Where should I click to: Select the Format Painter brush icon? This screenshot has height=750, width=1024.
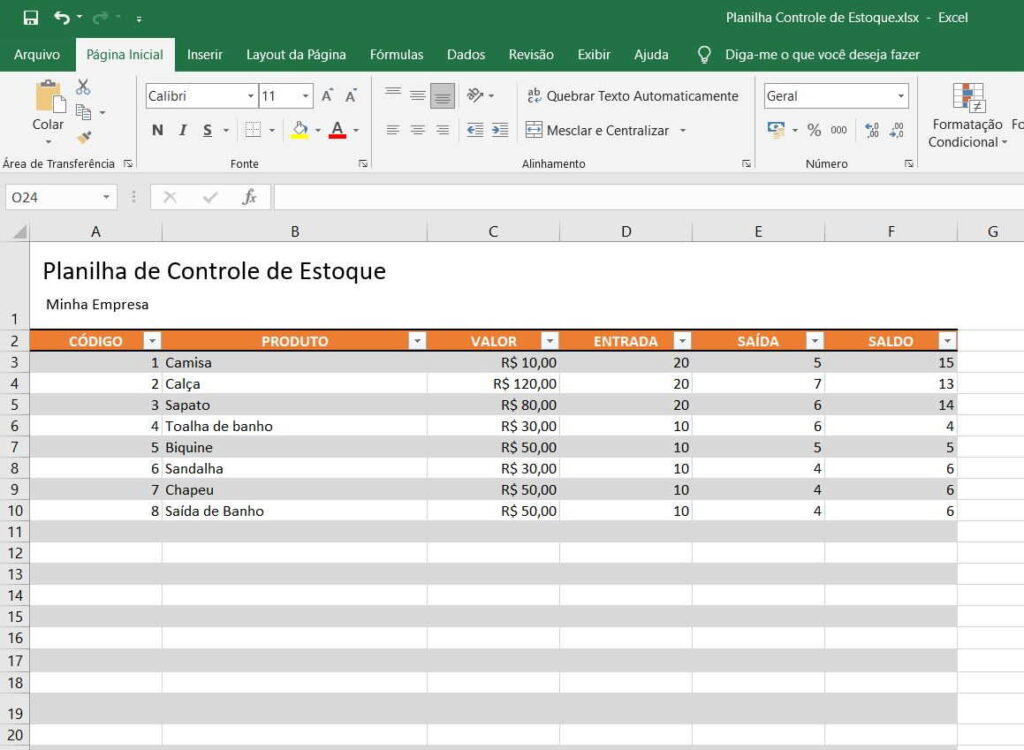click(x=83, y=137)
